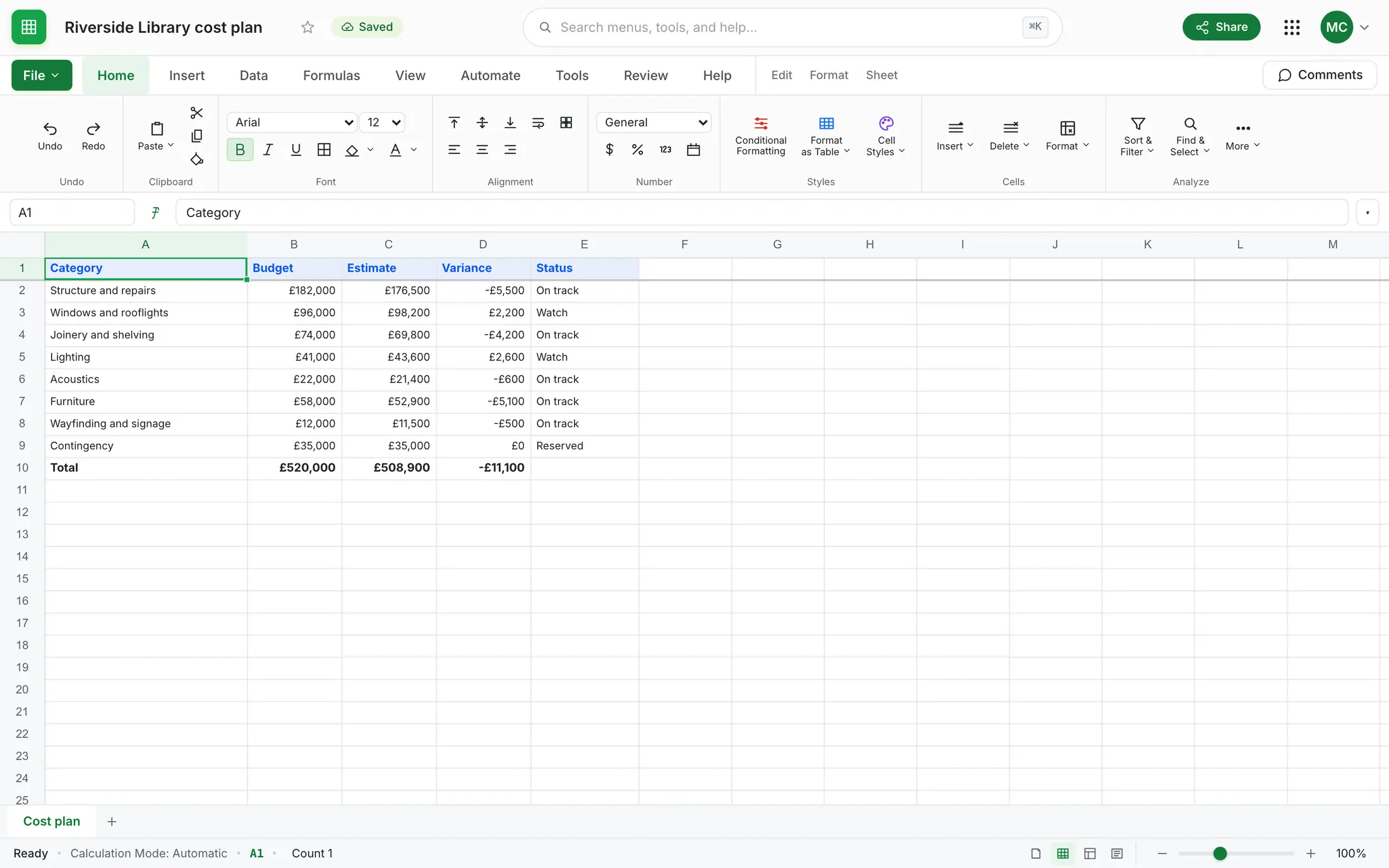This screenshot has height=868, width=1389.
Task: Open the Formulas ribbon tab
Action: click(331, 75)
